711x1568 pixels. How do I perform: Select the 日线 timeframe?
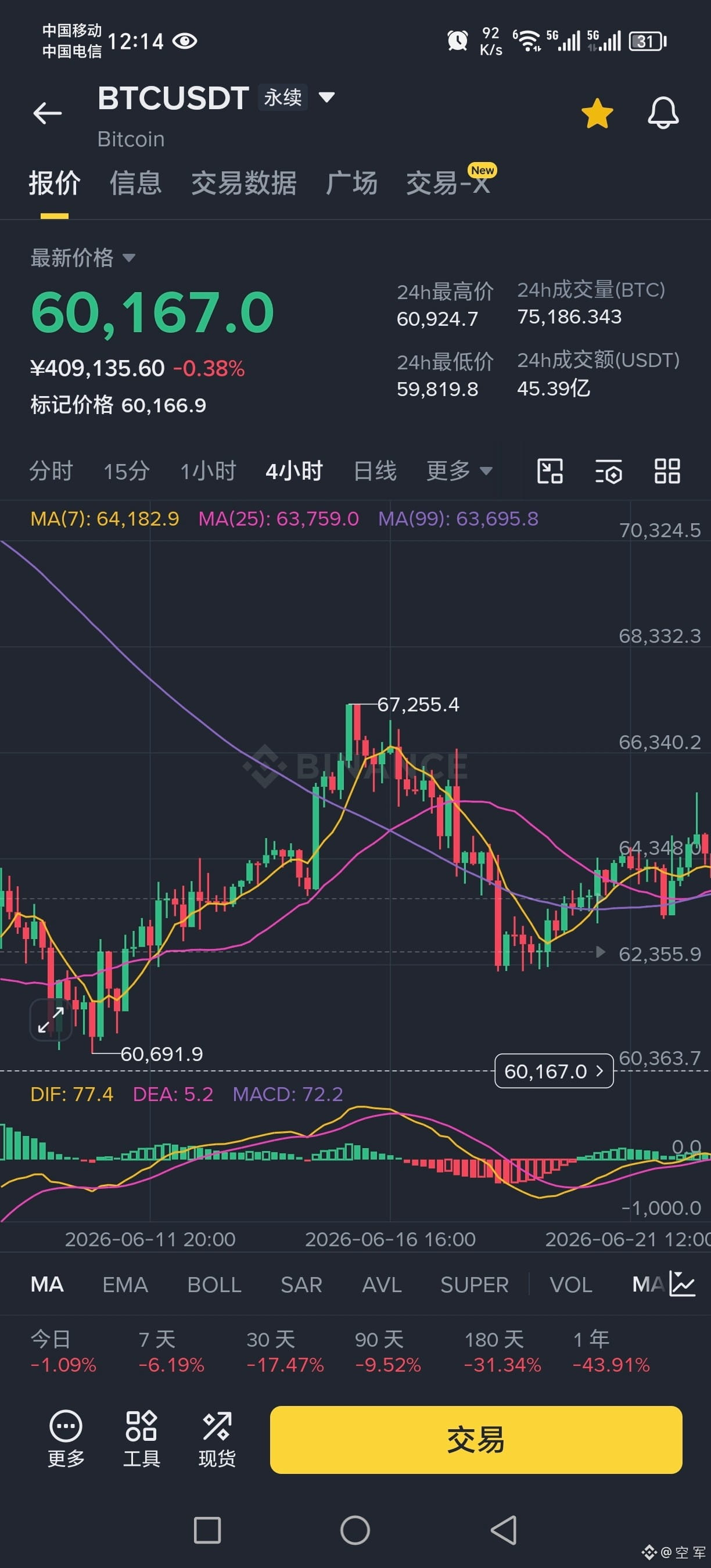pos(375,470)
